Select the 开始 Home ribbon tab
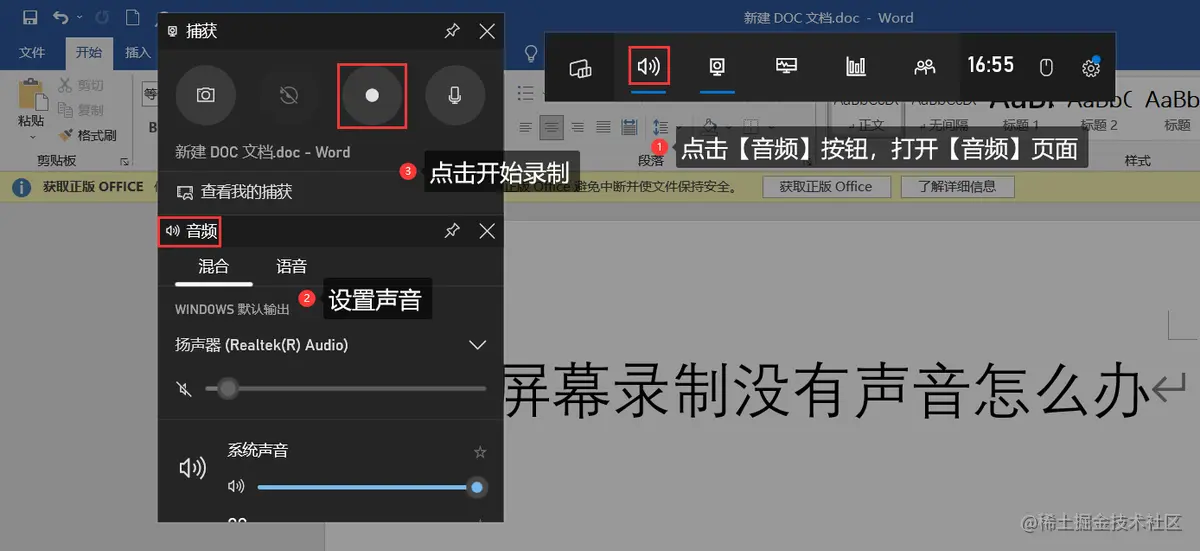1200x551 pixels. tap(89, 52)
